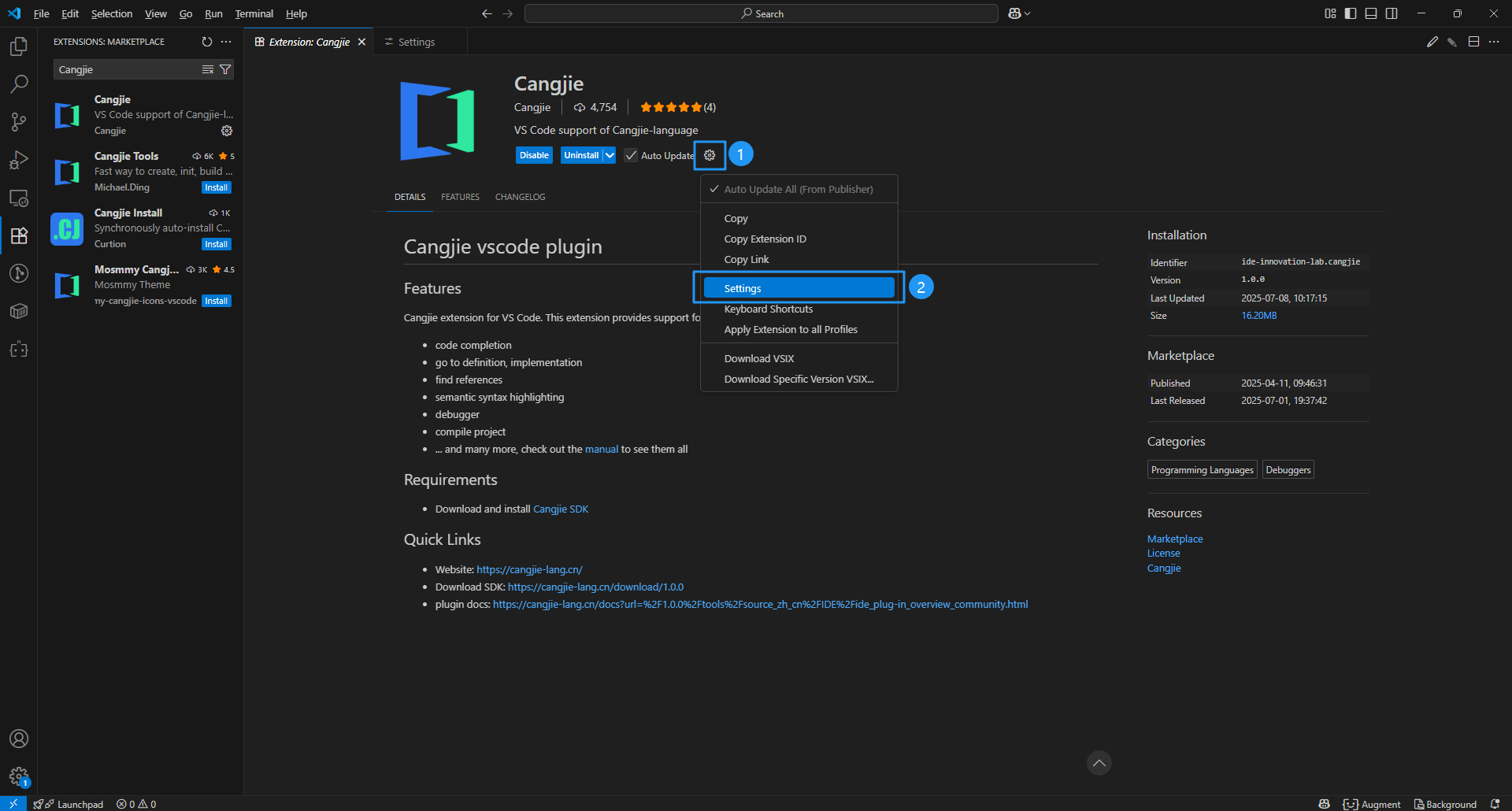Viewport: 1512px width, 811px height.
Task: Open the Terminal menu
Action: (254, 13)
